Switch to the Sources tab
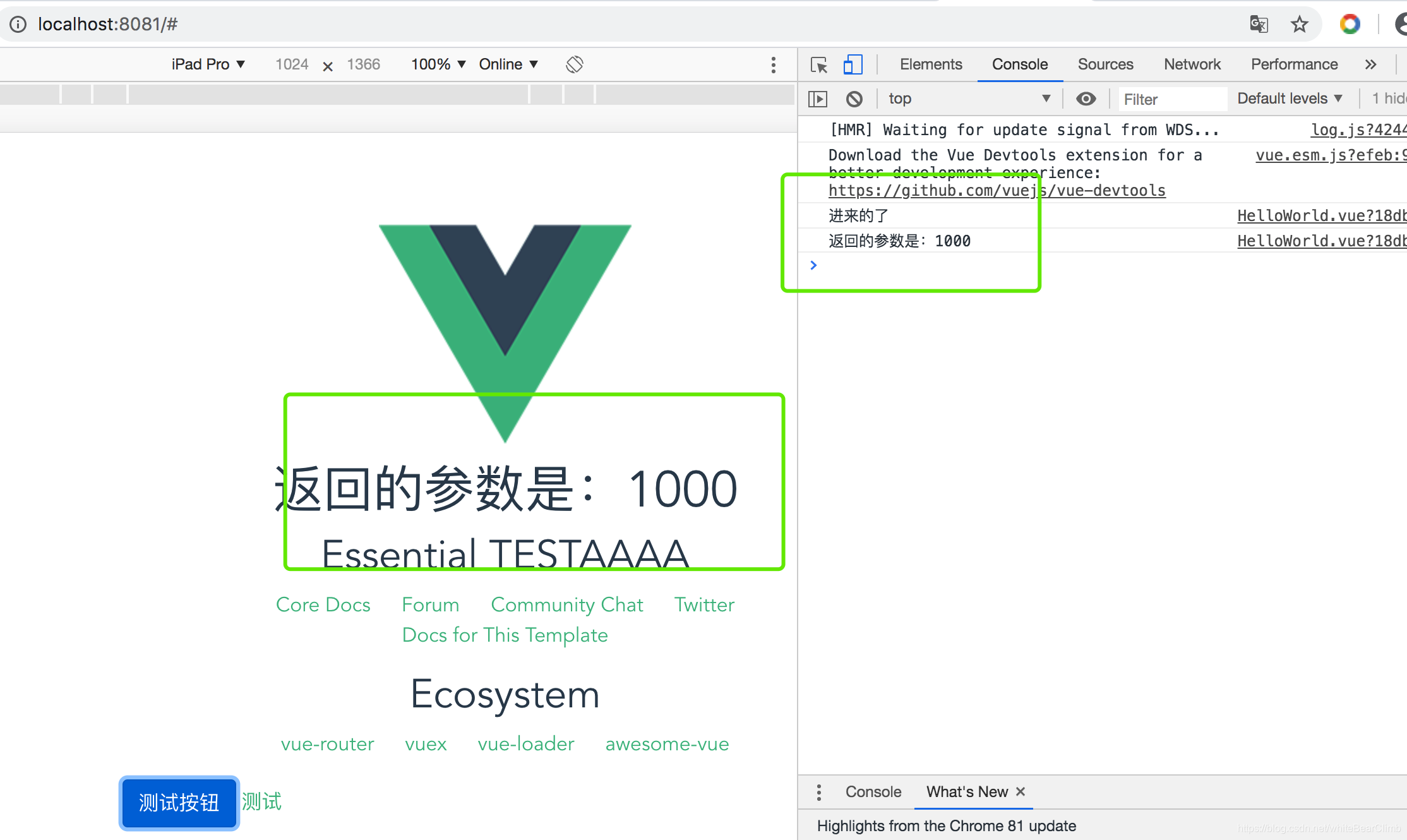The width and height of the screenshot is (1407, 840). pyautogui.click(x=1105, y=64)
